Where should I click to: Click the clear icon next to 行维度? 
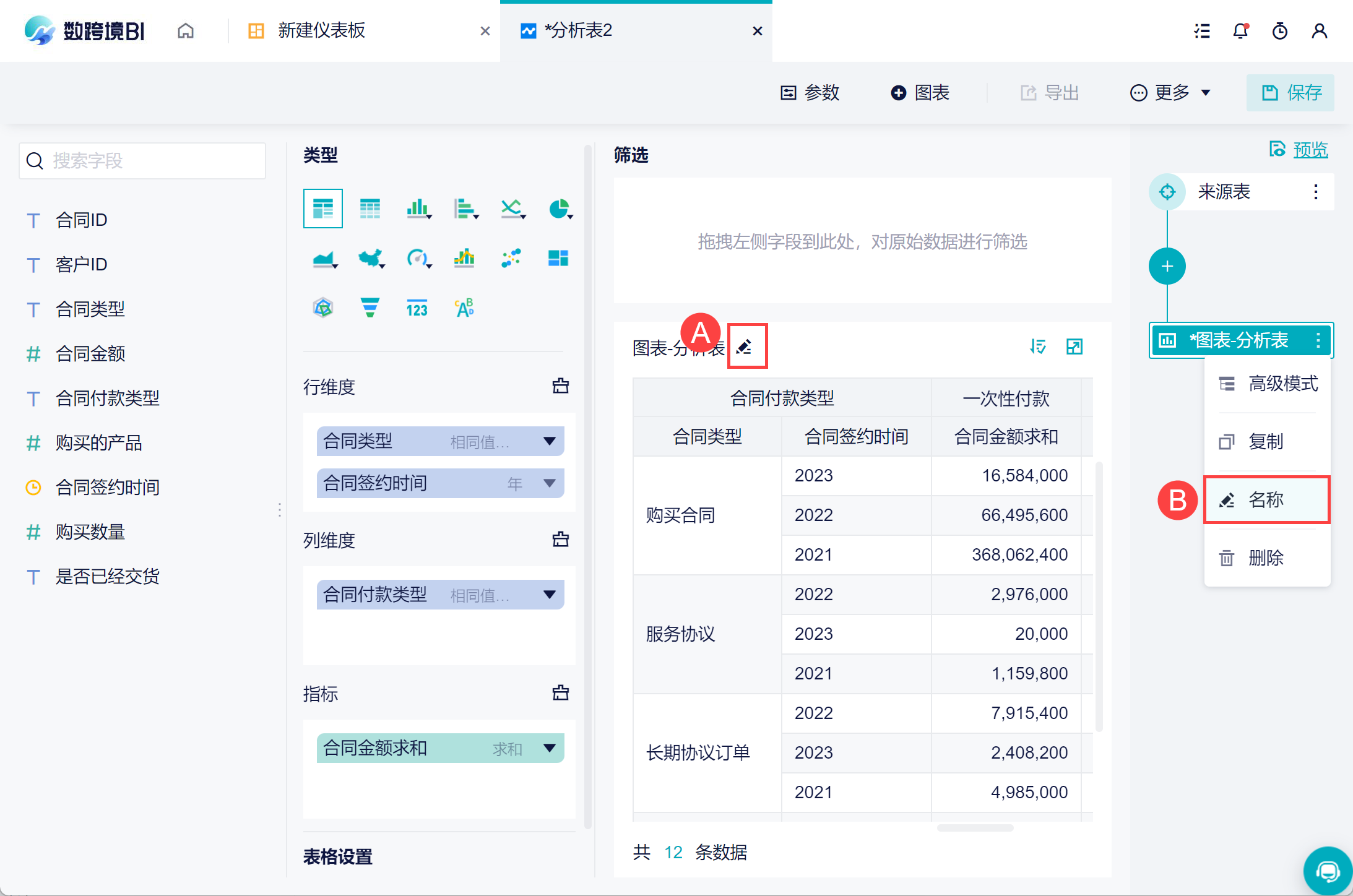click(x=560, y=386)
